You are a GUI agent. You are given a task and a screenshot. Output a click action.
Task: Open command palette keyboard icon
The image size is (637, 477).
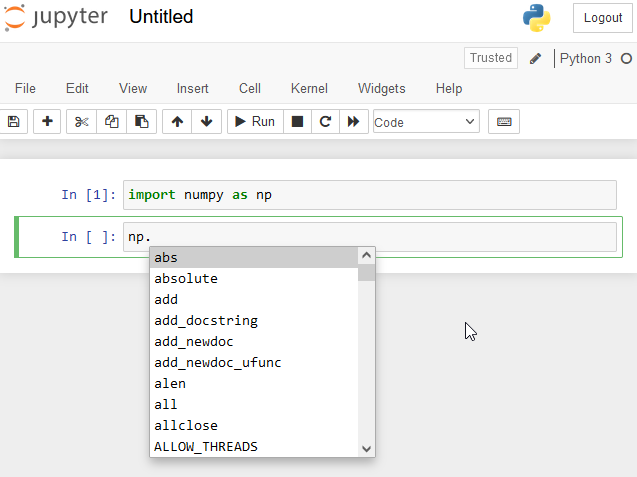click(x=504, y=122)
